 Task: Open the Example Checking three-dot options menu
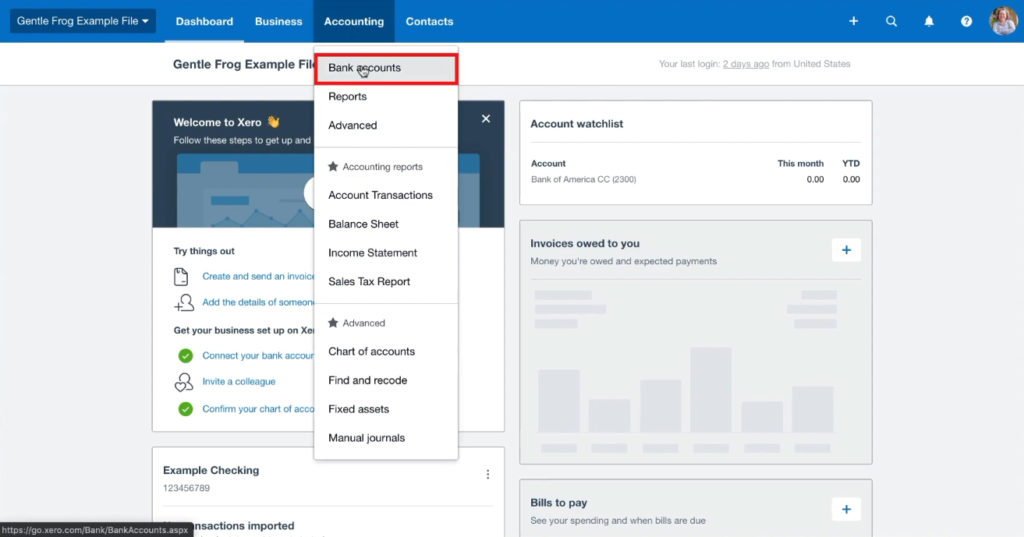[487, 474]
